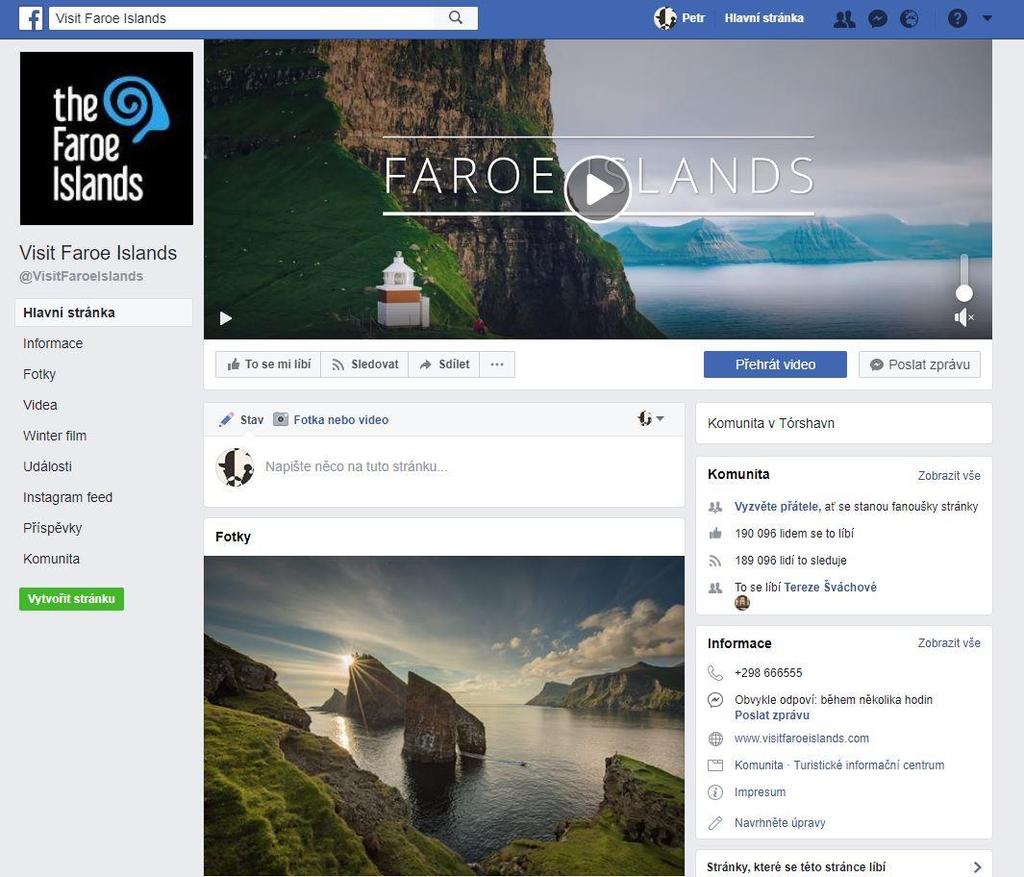1024x877 pixels.
Task: Click Zobrazit vše in Komunita panel
Action: point(949,475)
